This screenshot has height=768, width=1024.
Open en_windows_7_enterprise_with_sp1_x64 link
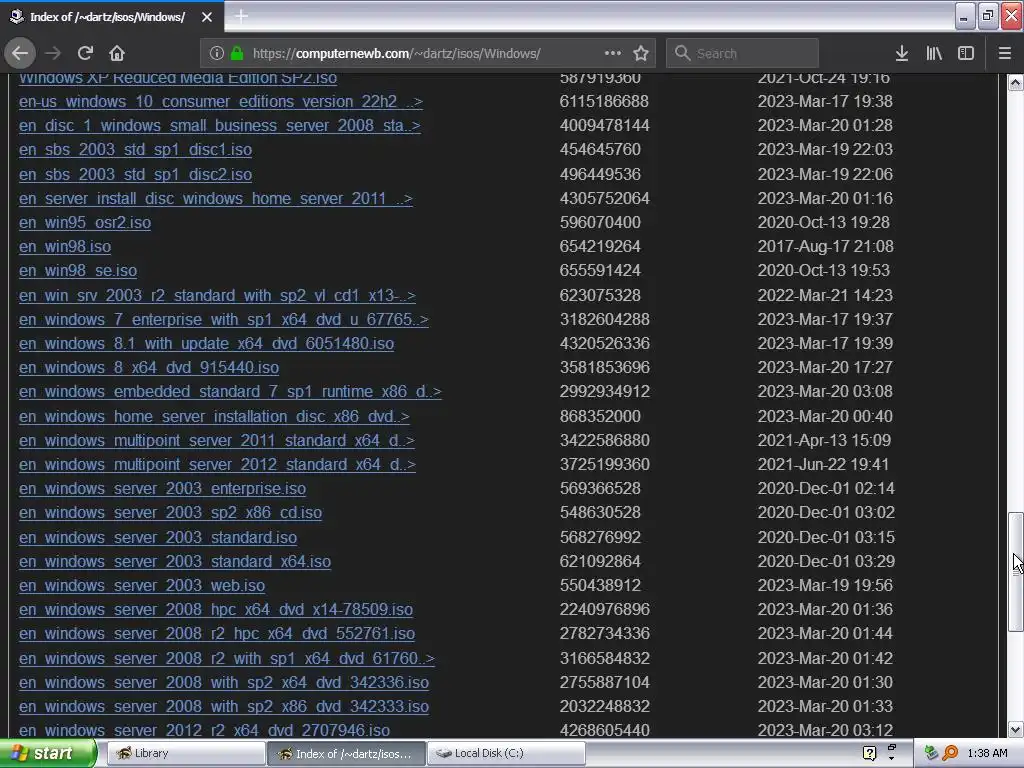[x=223, y=319]
